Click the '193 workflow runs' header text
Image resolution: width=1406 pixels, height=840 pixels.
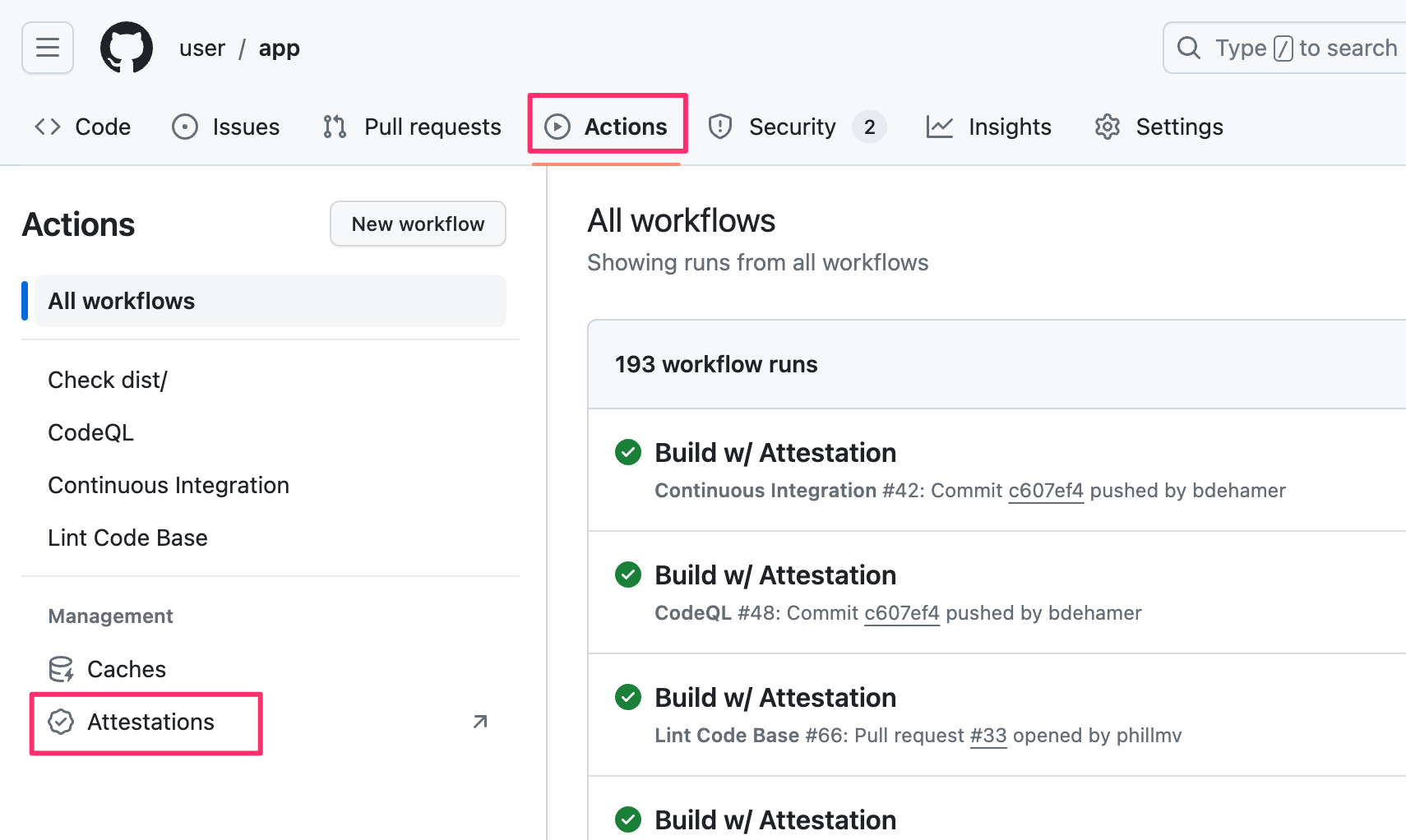tap(716, 364)
